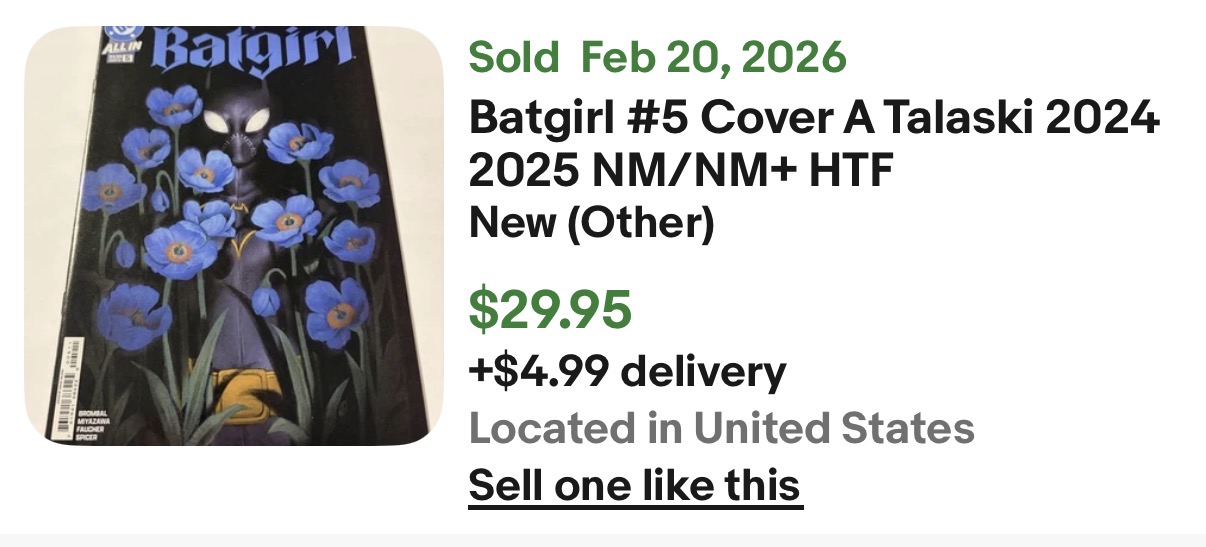Click the "New (Other)" condition label
Viewport: 1206px width, 547px height.
coord(591,224)
